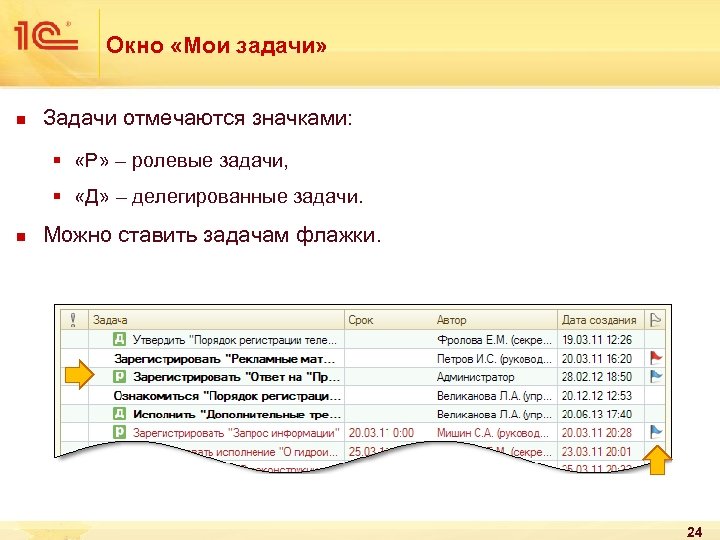The height and width of the screenshot is (540, 720).
Task: Click Великанова Л.А. in the Исполнить row
Action: [495, 414]
